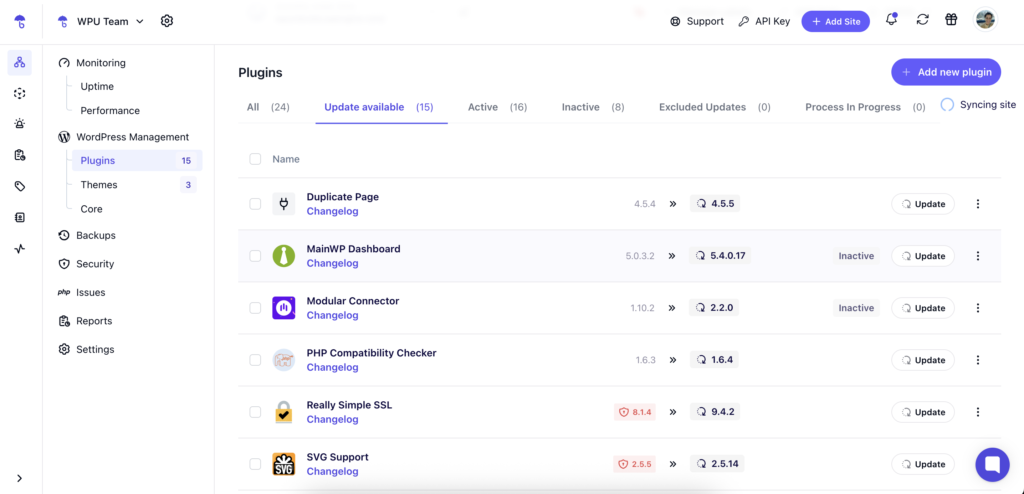1024x494 pixels.
Task: Go to Backups in sidebar
Action: 86,235
